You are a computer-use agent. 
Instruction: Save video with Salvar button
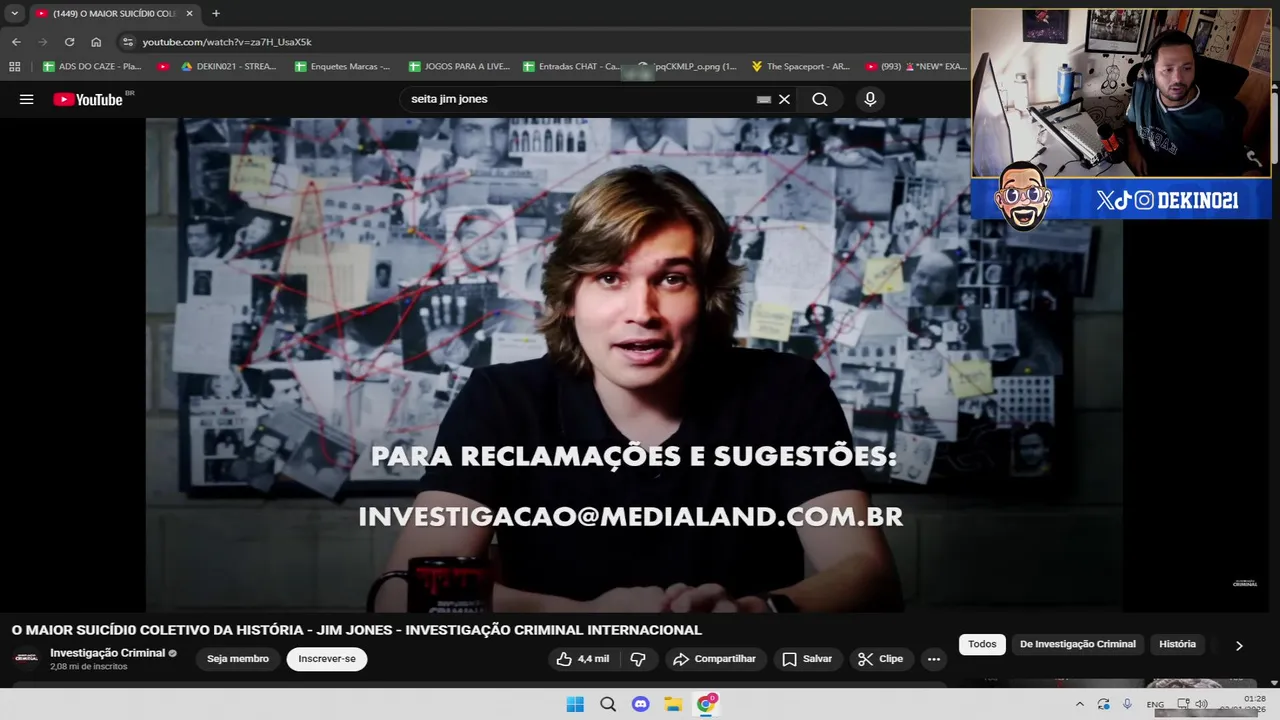point(807,659)
